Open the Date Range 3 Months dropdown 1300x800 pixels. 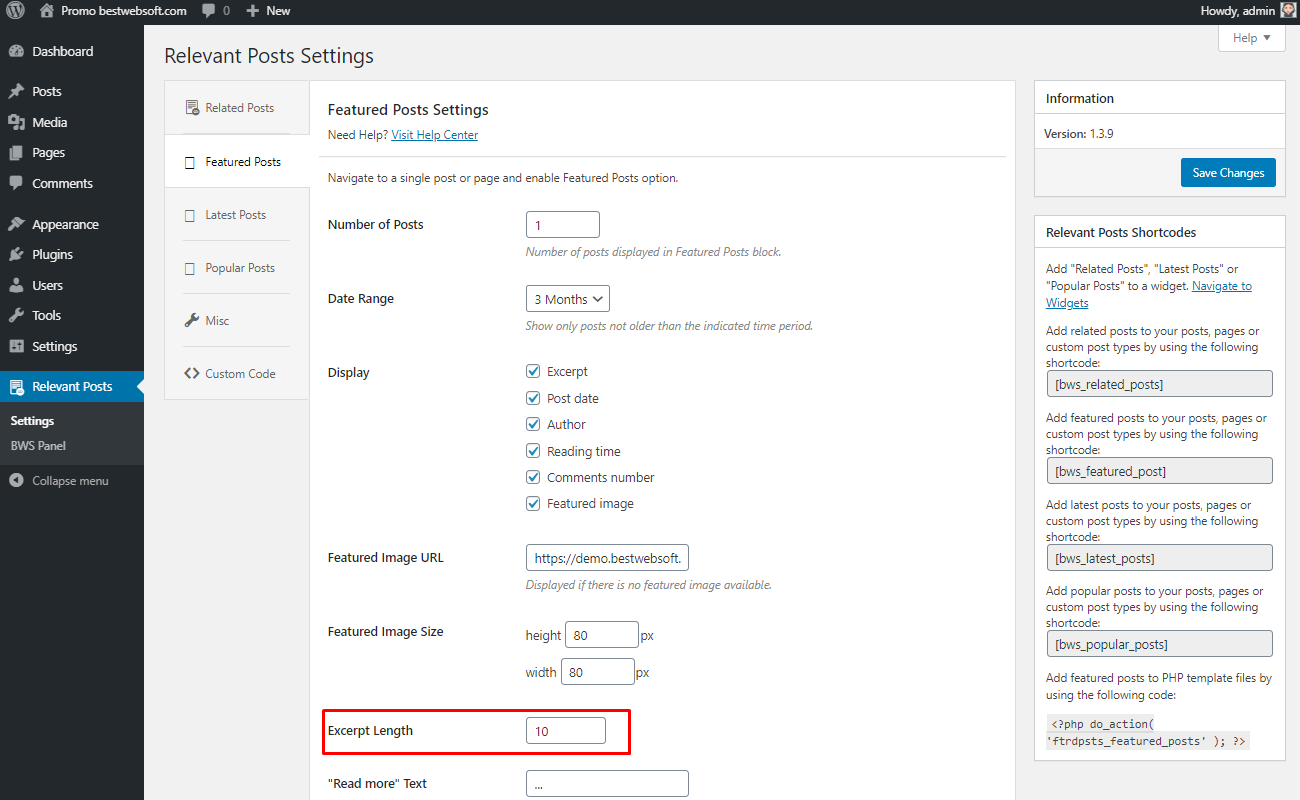click(567, 299)
